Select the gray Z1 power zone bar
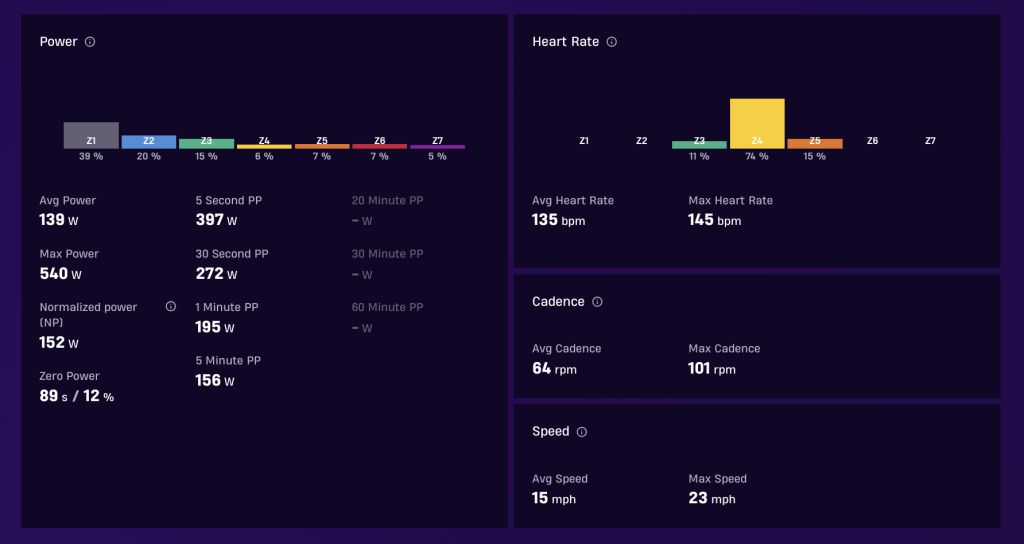The height and width of the screenshot is (544, 1024). point(91,135)
